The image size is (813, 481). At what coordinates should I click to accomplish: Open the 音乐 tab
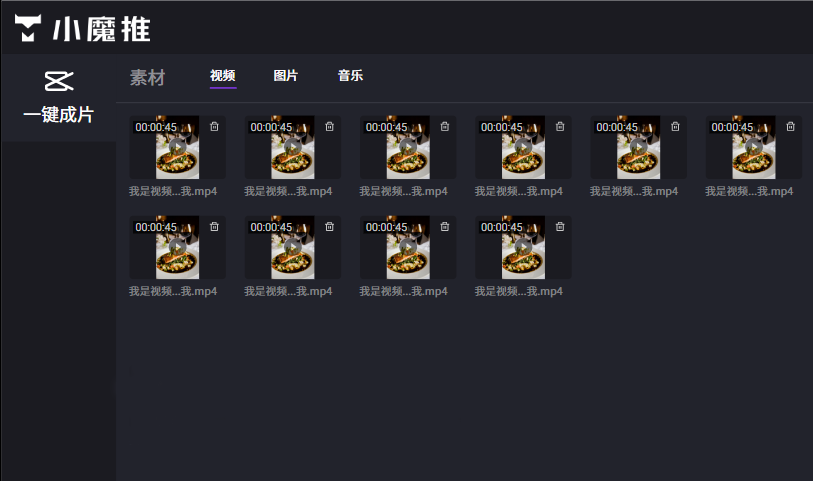tap(350, 76)
